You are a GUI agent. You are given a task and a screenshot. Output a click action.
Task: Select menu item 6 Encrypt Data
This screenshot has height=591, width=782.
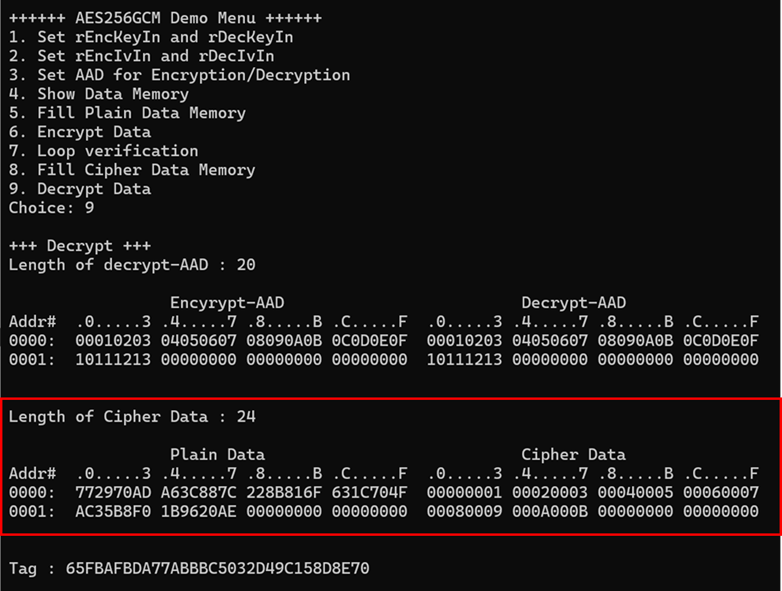(80, 132)
